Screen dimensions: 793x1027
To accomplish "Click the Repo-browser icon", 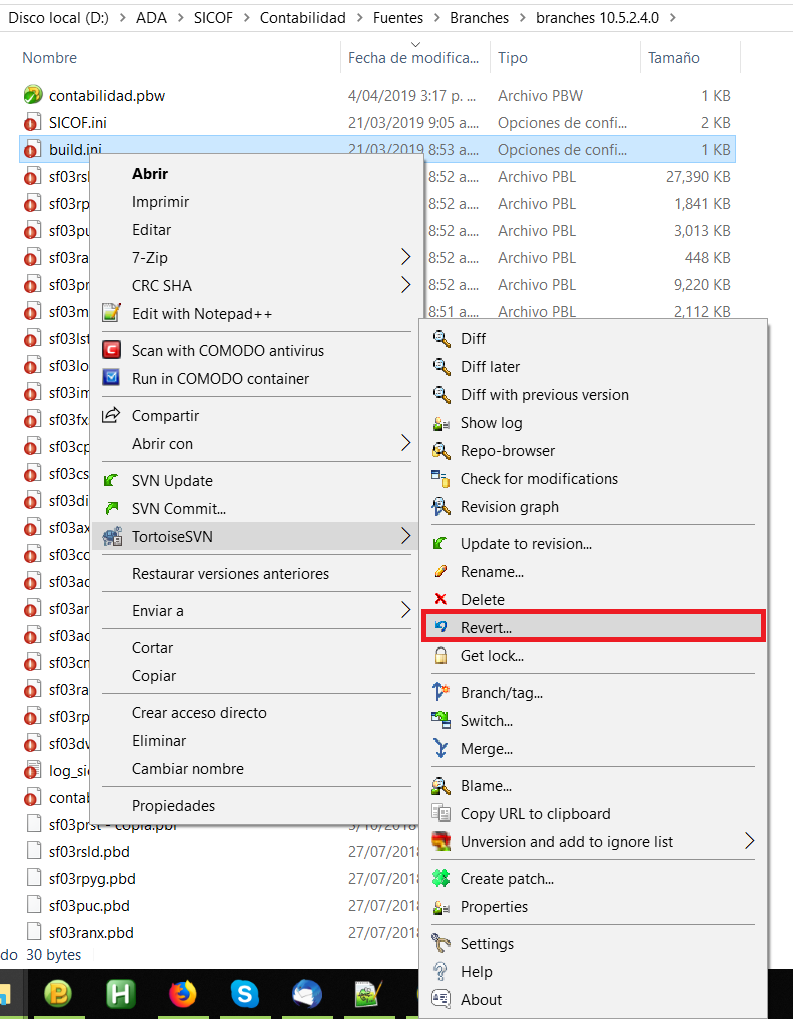I will pyautogui.click(x=441, y=451).
